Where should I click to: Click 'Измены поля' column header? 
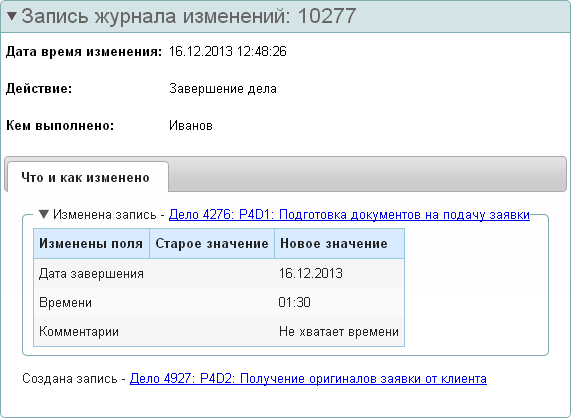pos(91,244)
